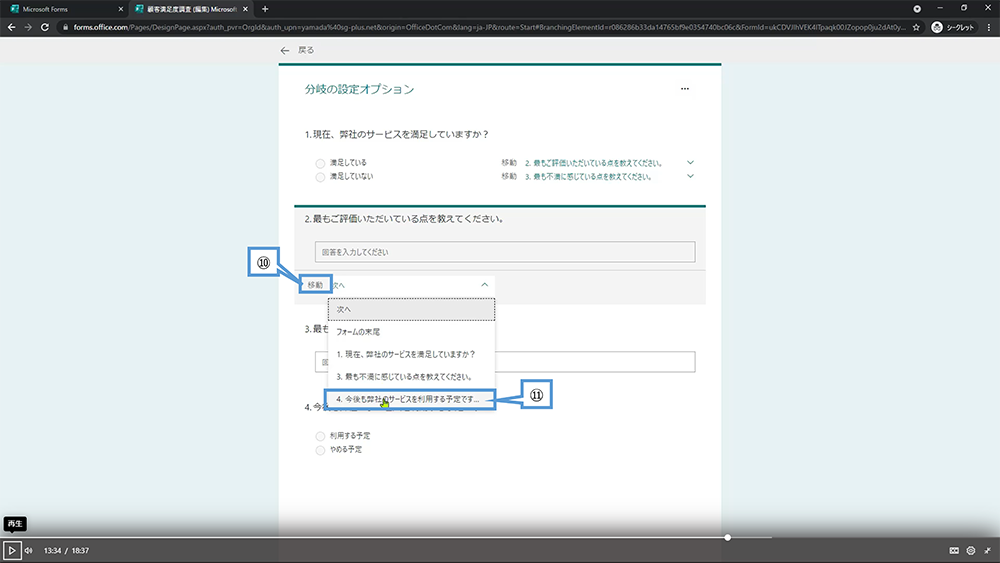The image size is (1000, 563).
Task: Expand branch dropdown for 満足していない row
Action: coord(690,176)
